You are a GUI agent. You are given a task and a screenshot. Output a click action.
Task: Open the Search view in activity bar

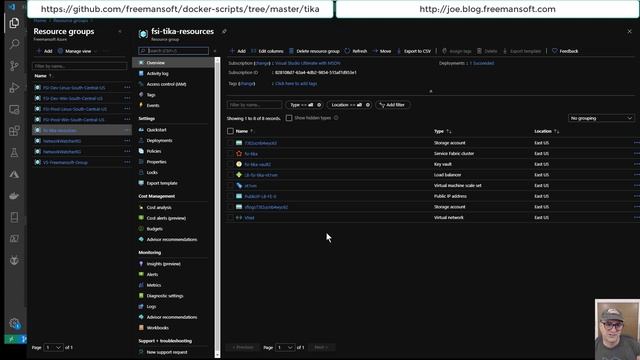tap(14, 44)
